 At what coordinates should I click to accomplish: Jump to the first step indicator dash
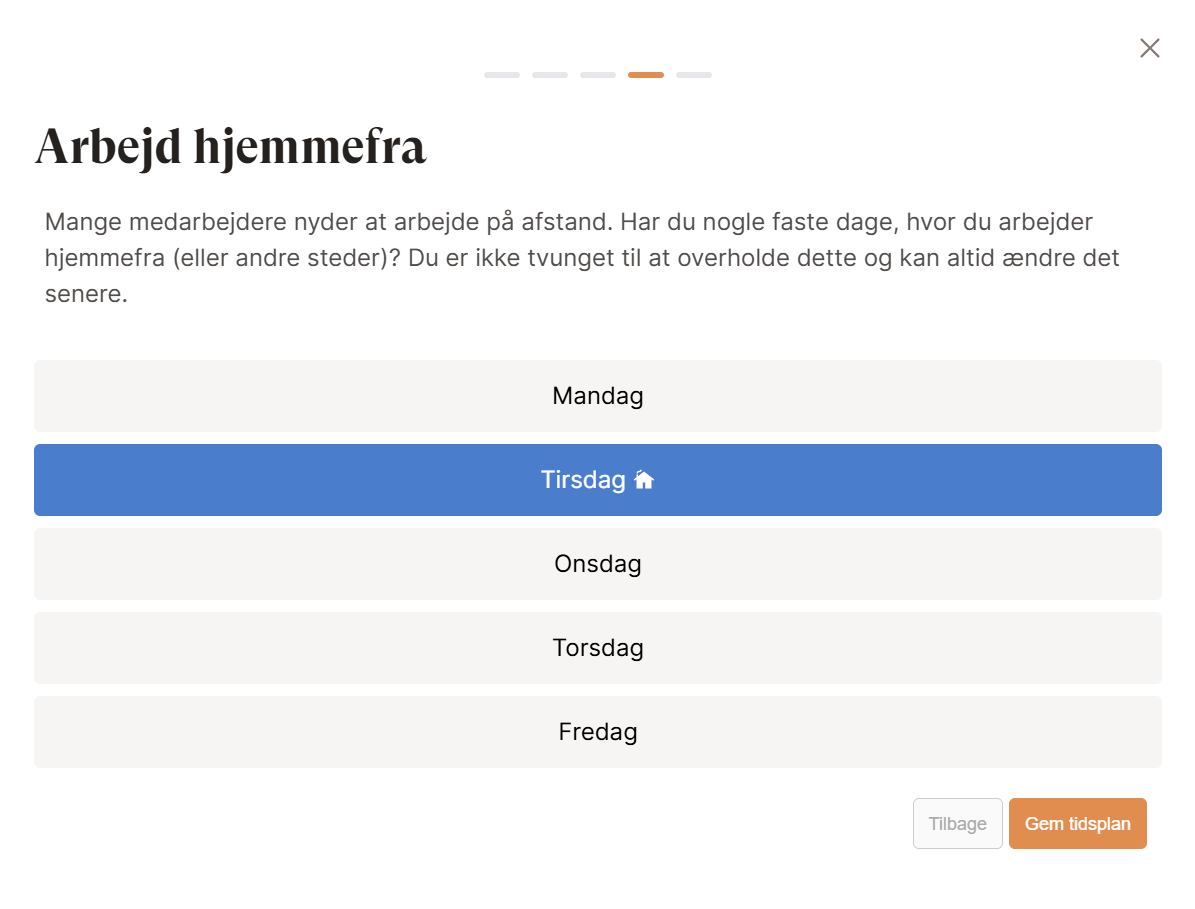coord(502,75)
